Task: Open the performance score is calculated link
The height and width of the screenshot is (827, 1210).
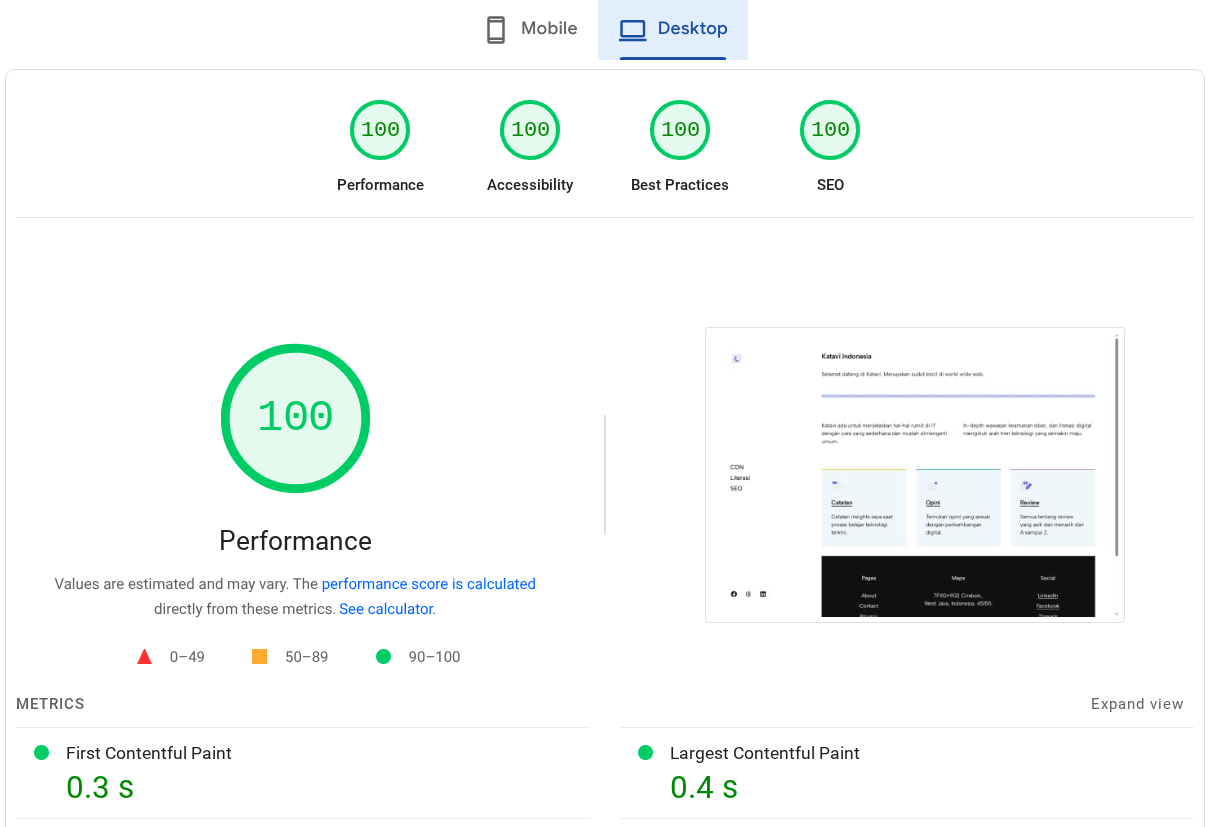Action: (428, 583)
